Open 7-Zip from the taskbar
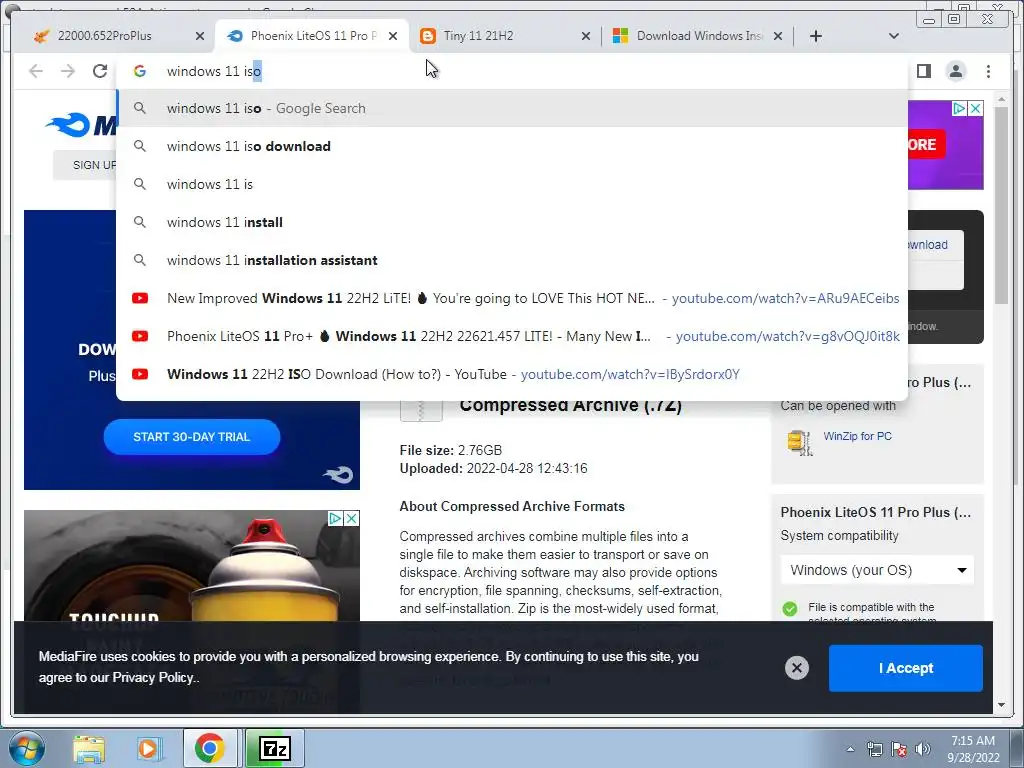This screenshot has width=1024, height=768. coord(274,748)
